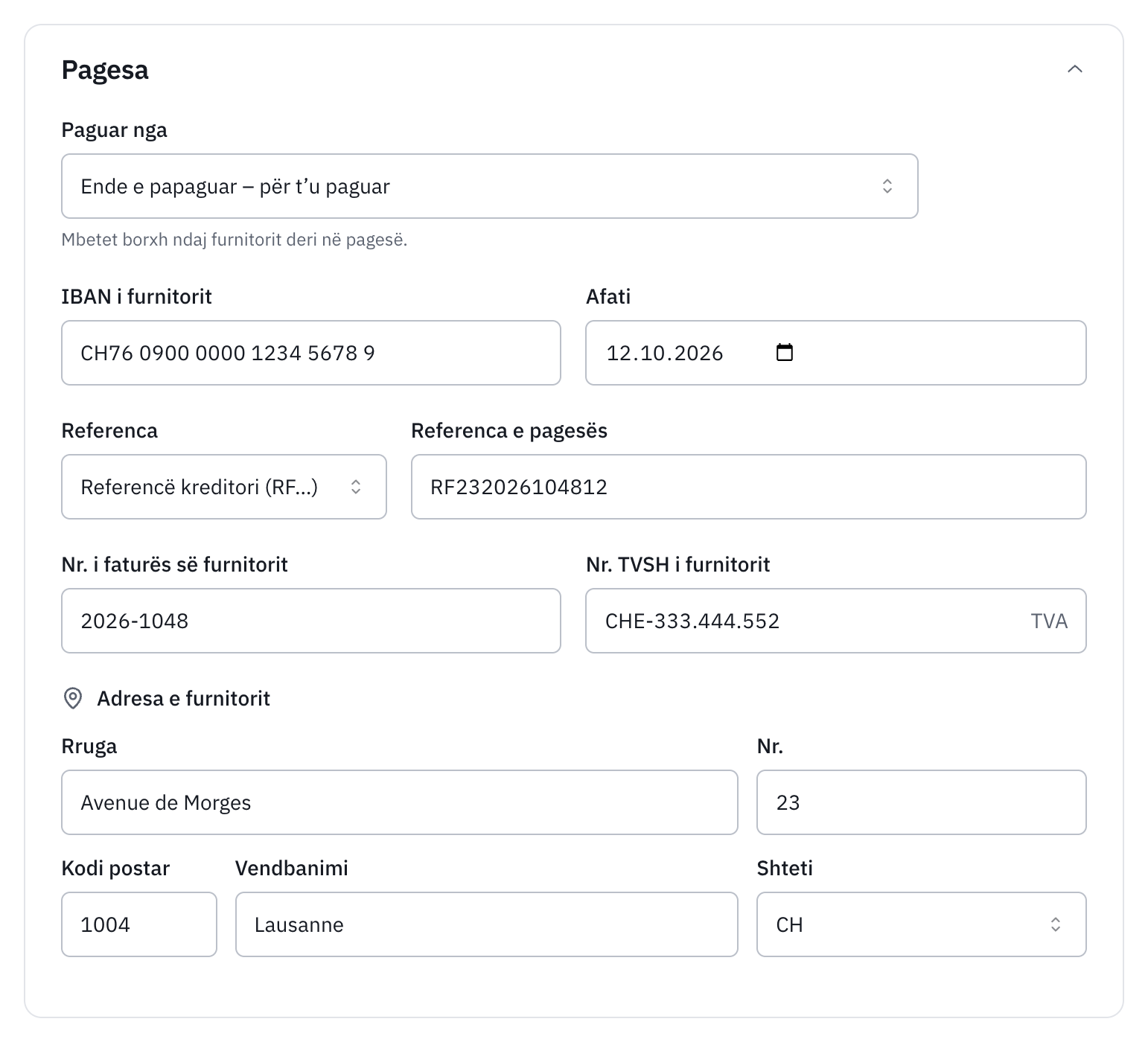The image size is (1148, 1042).
Task: Click the 'Referenca e pagesës' label
Action: 509,431
